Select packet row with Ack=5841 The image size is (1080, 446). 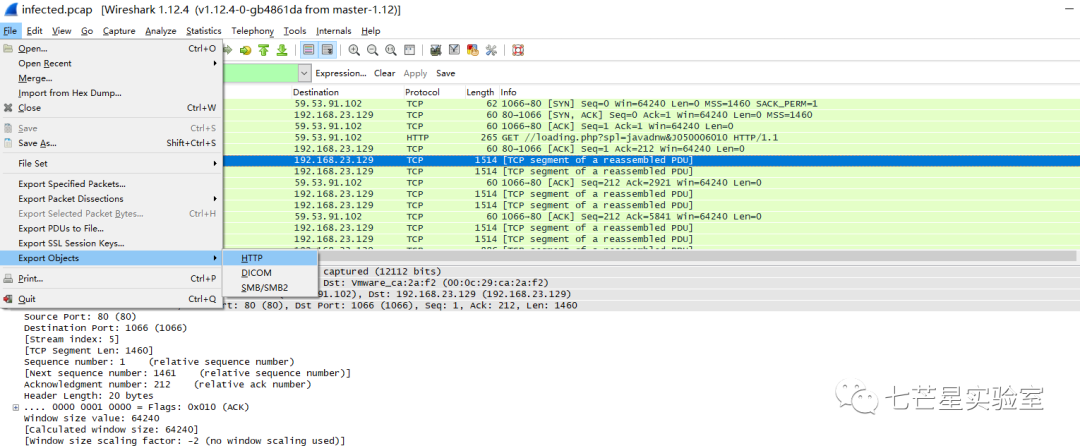click(651, 216)
